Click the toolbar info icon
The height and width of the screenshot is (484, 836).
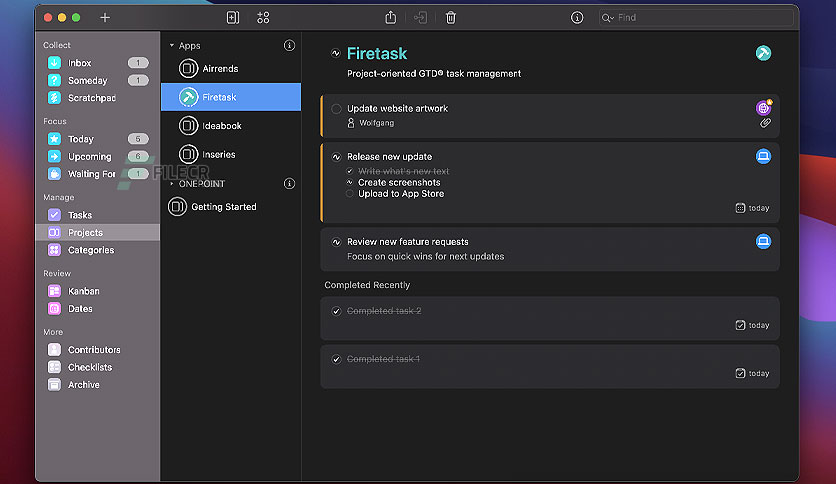tap(577, 18)
